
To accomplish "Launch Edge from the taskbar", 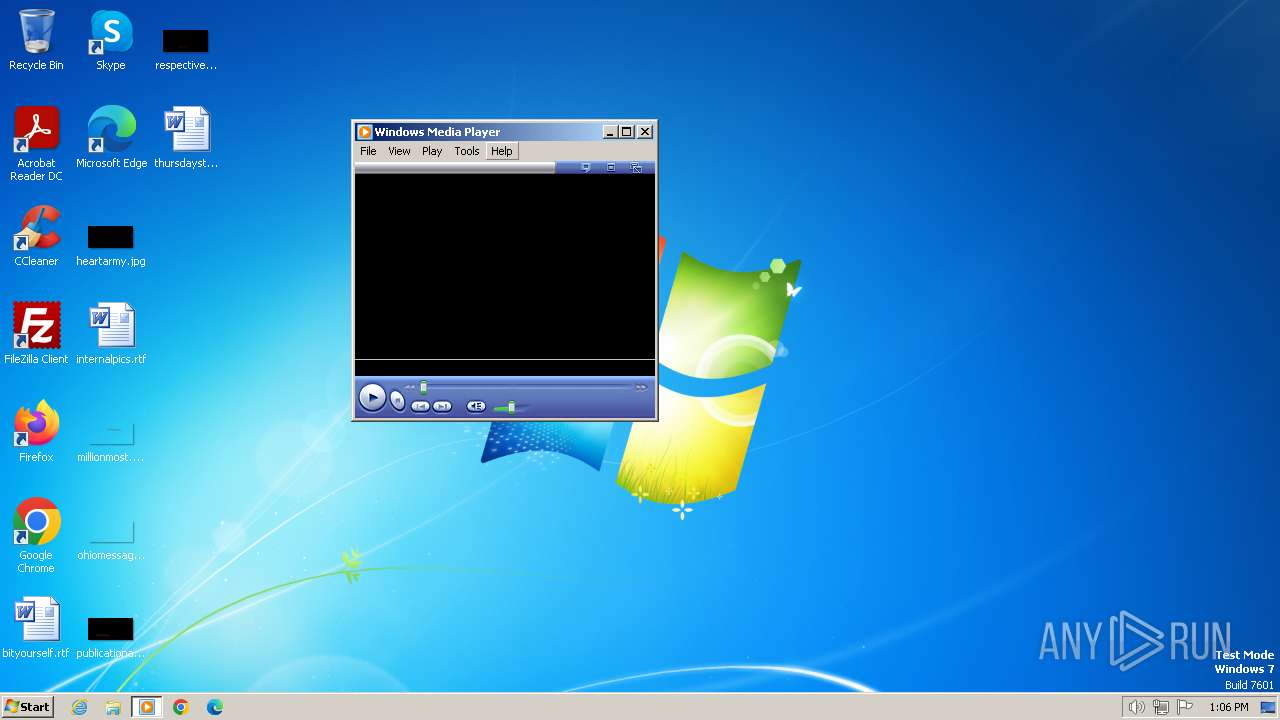I will 214,707.
